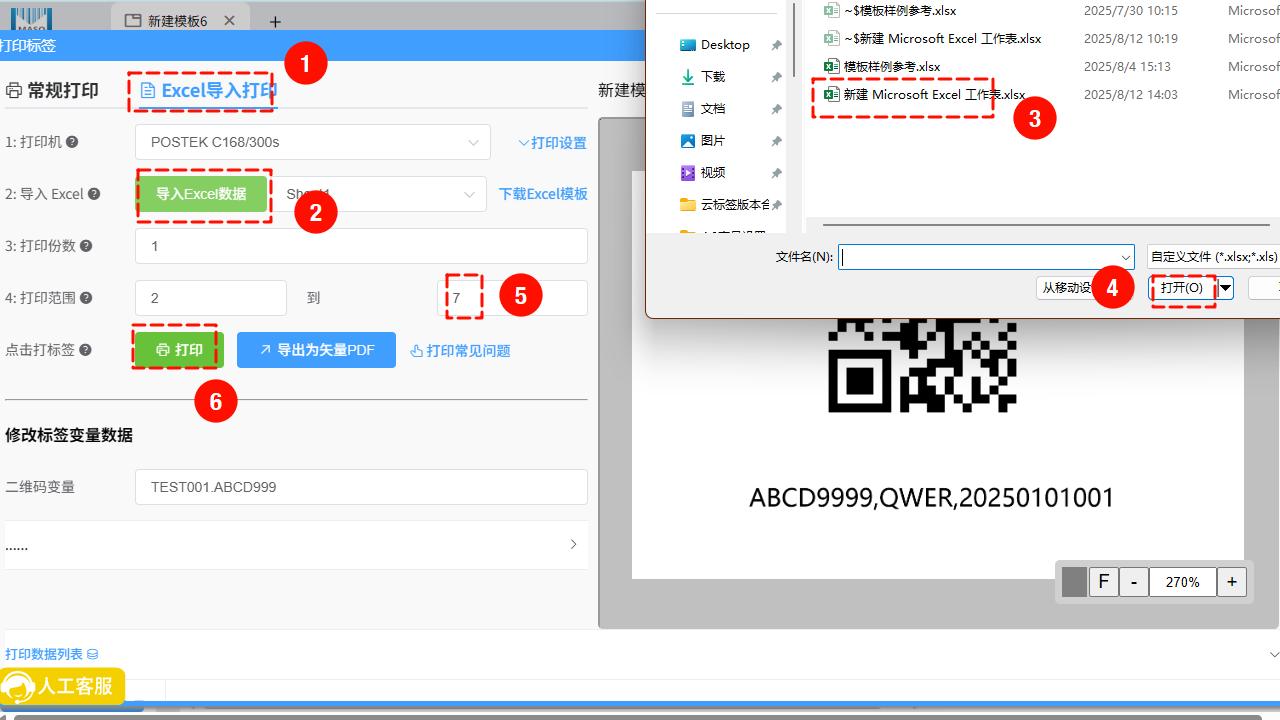This screenshot has width=1280, height=720.
Task: Click the zoom out minus button
Action: pyautogui.click(x=1133, y=581)
